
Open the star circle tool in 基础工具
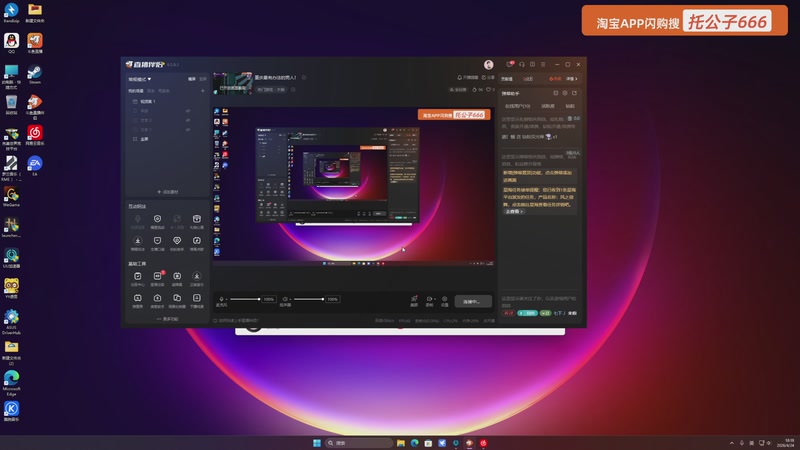click(x=196, y=279)
